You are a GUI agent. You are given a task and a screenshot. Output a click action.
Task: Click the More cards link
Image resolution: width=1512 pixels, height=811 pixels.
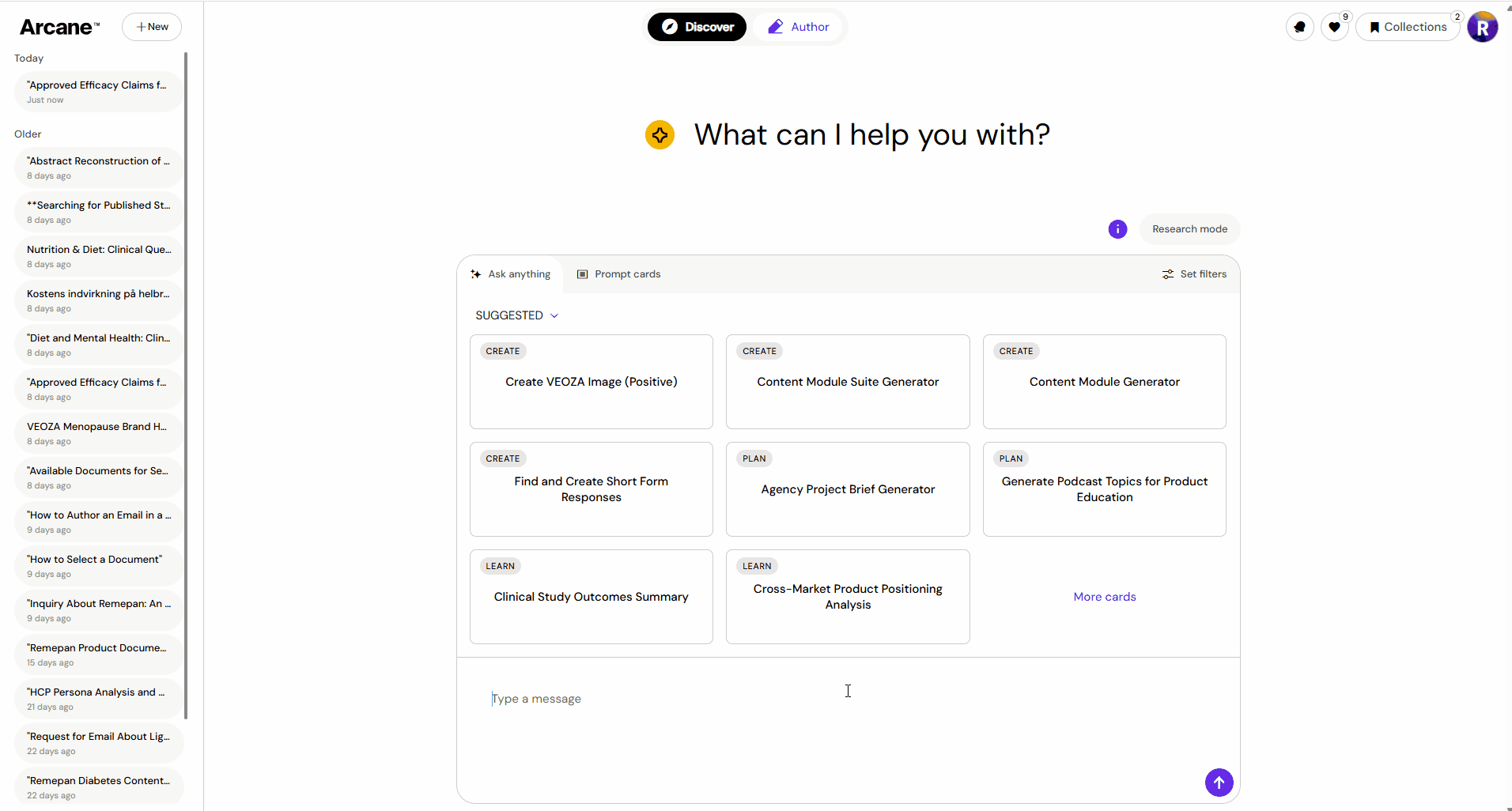(x=1105, y=597)
